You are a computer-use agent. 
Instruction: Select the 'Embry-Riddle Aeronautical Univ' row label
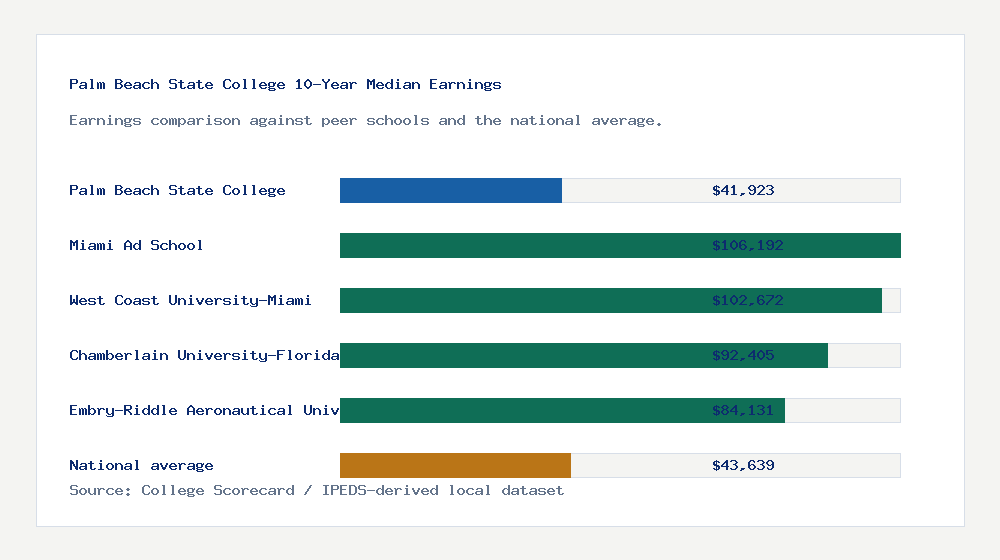point(204,410)
